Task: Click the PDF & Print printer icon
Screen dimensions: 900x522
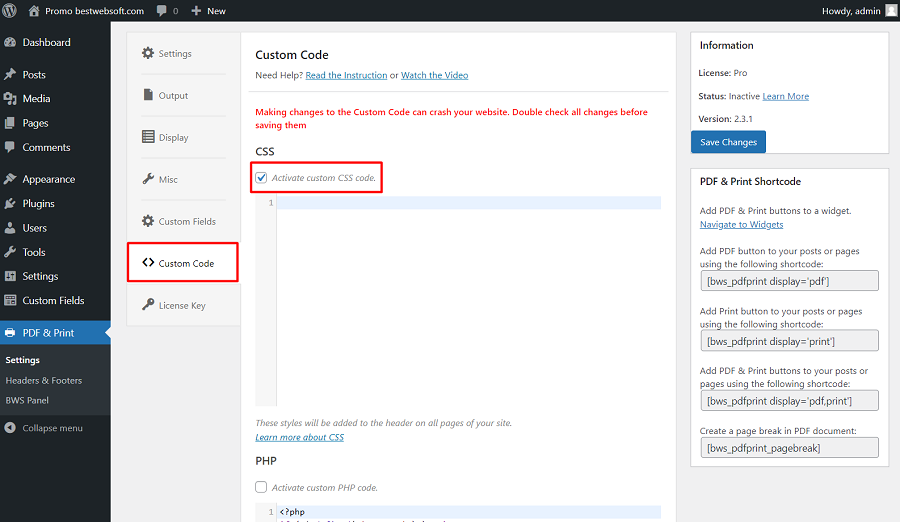Action: [x=10, y=333]
